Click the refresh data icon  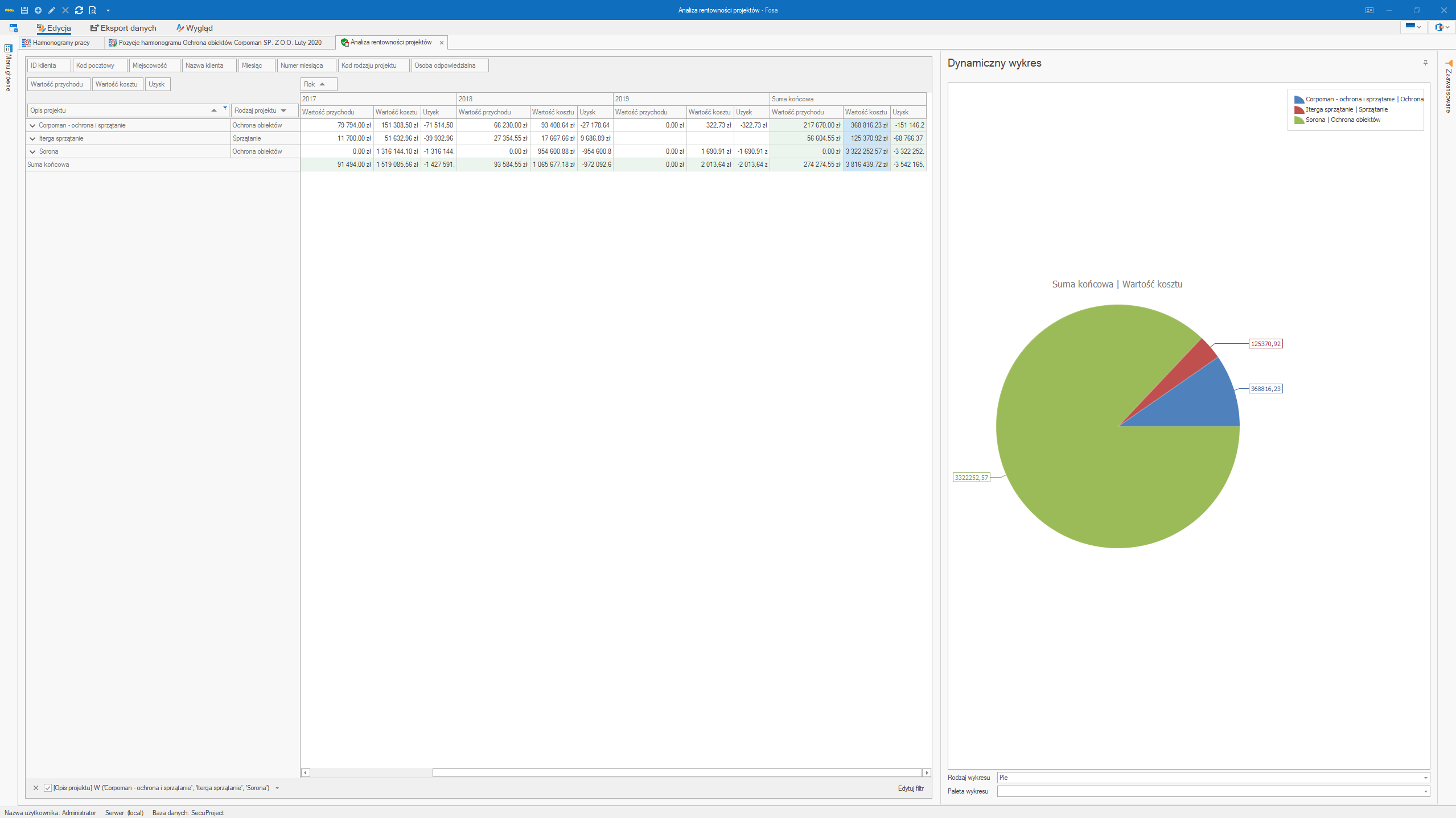click(79, 10)
